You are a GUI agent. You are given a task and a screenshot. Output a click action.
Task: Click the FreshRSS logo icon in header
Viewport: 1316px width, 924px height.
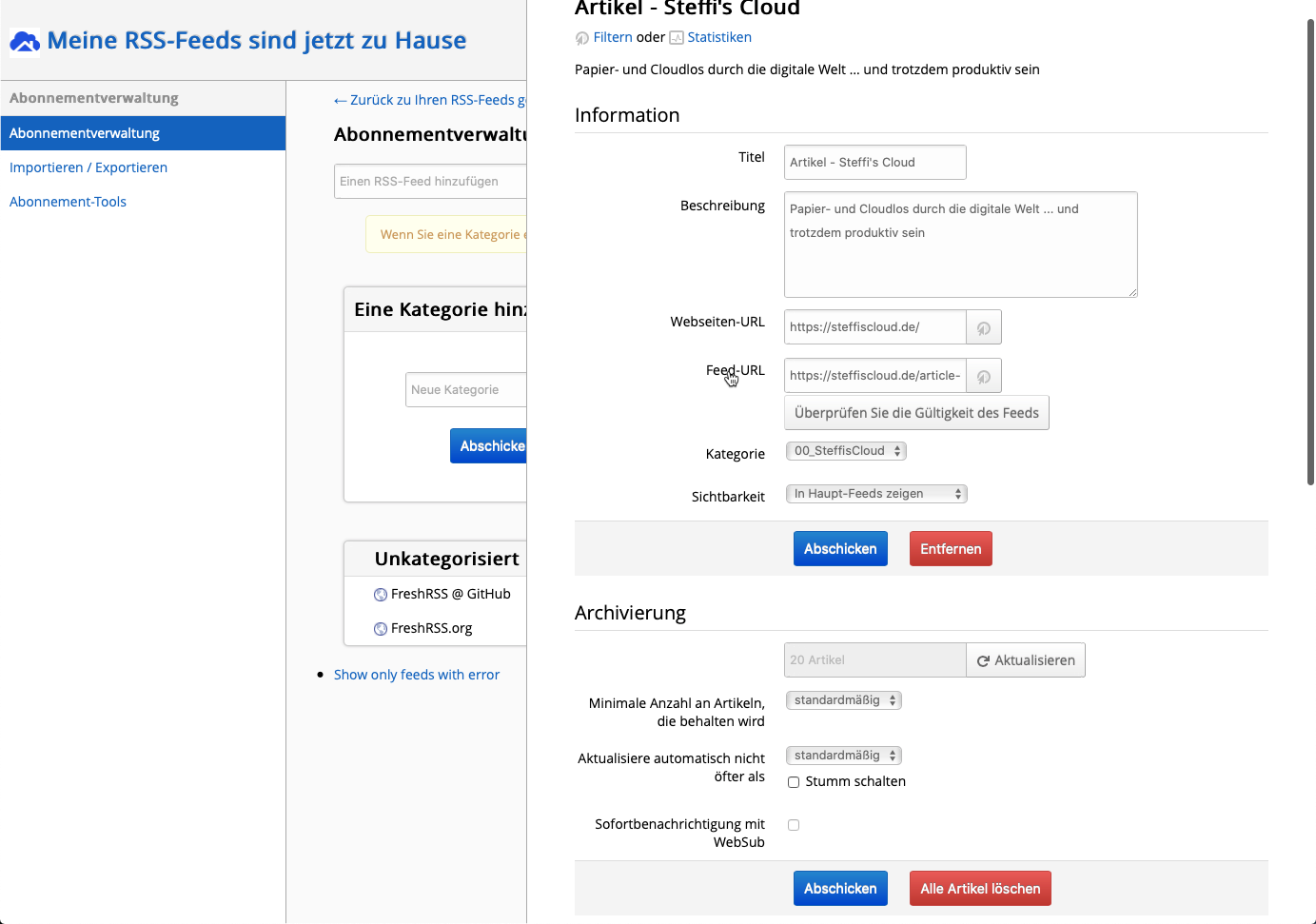tap(25, 42)
